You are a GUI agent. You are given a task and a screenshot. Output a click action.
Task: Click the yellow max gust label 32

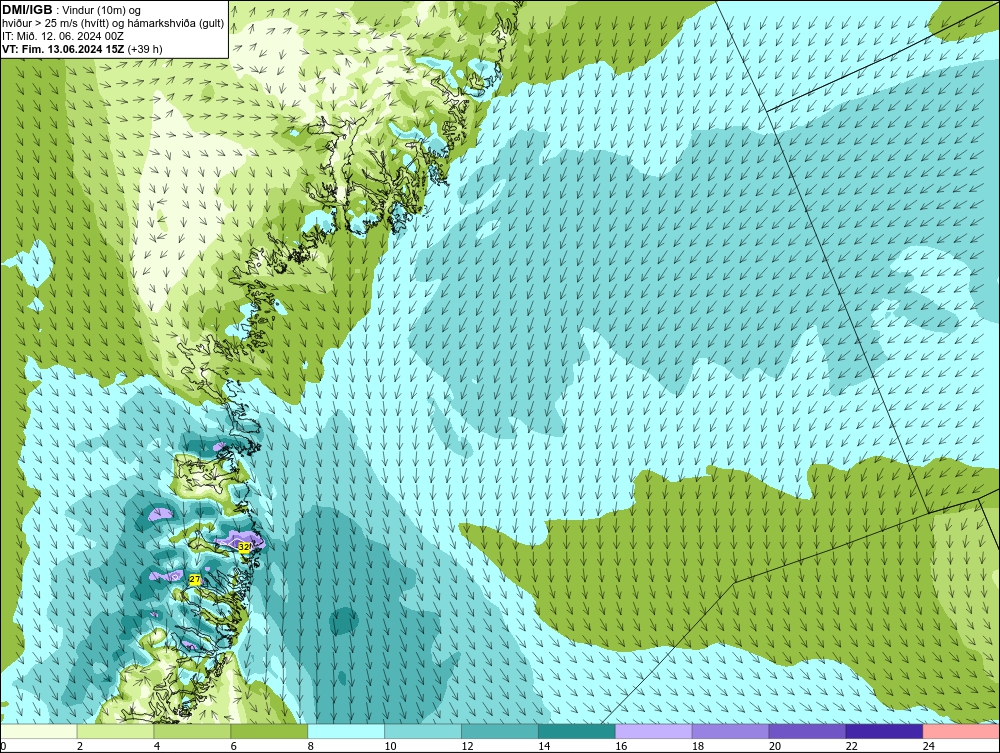243,547
